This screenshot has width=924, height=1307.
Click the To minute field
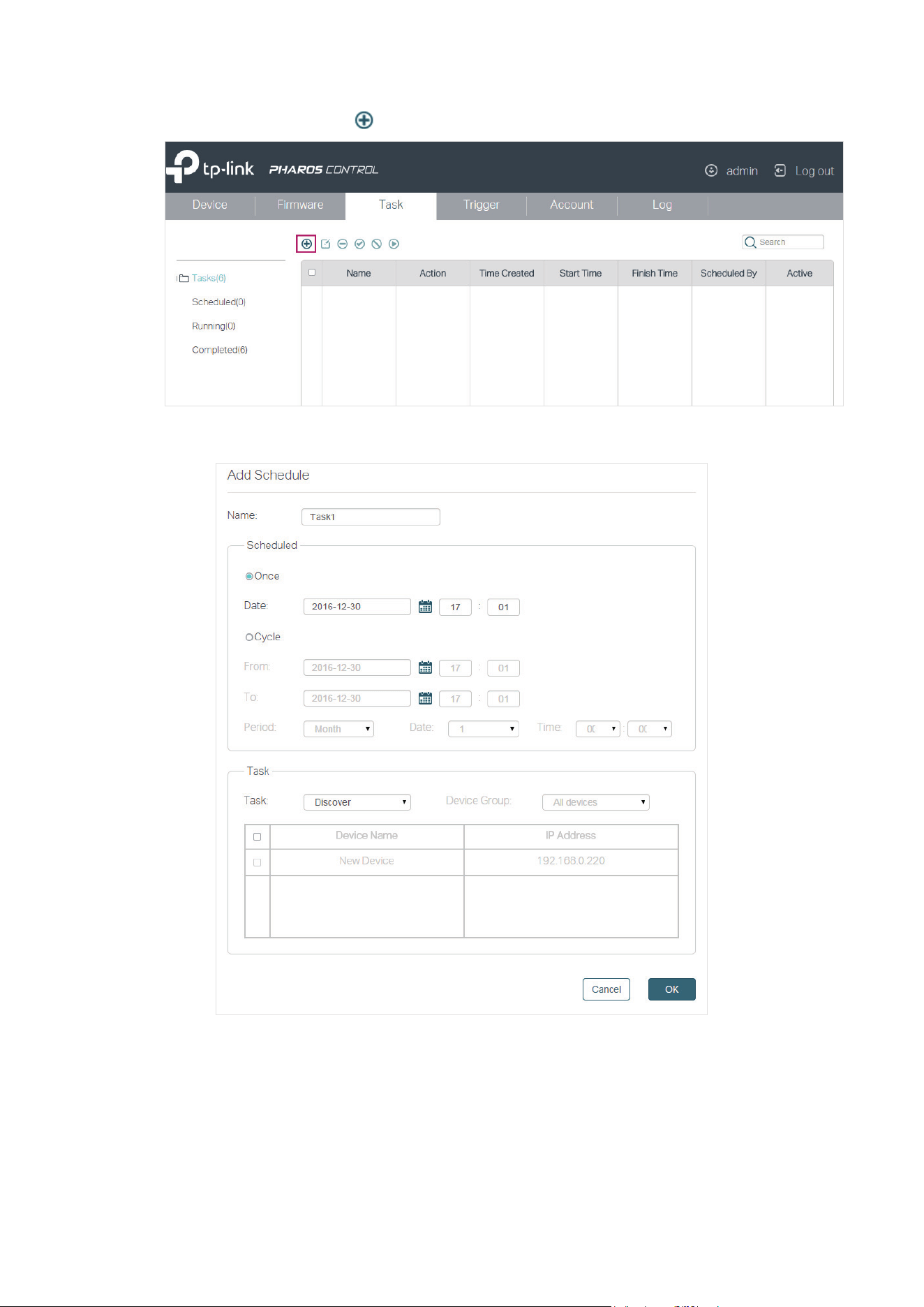tap(503, 699)
